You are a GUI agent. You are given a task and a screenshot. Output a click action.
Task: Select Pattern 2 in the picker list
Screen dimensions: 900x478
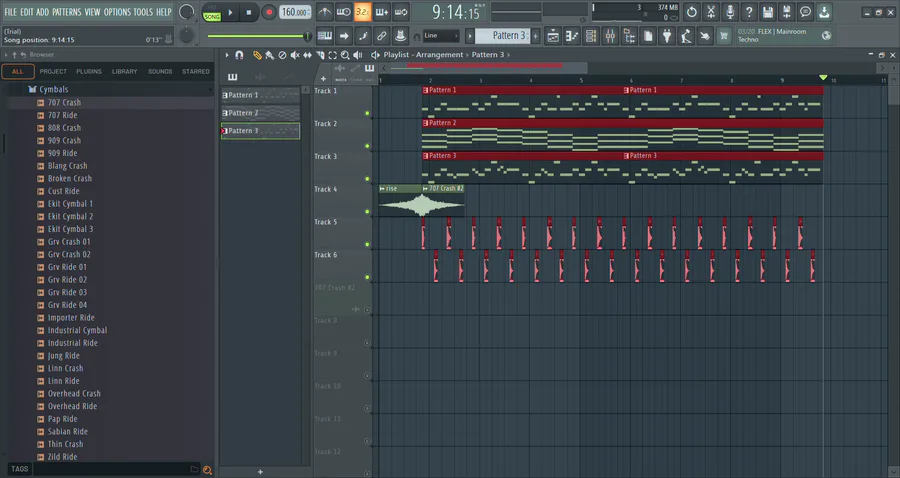(x=260, y=113)
